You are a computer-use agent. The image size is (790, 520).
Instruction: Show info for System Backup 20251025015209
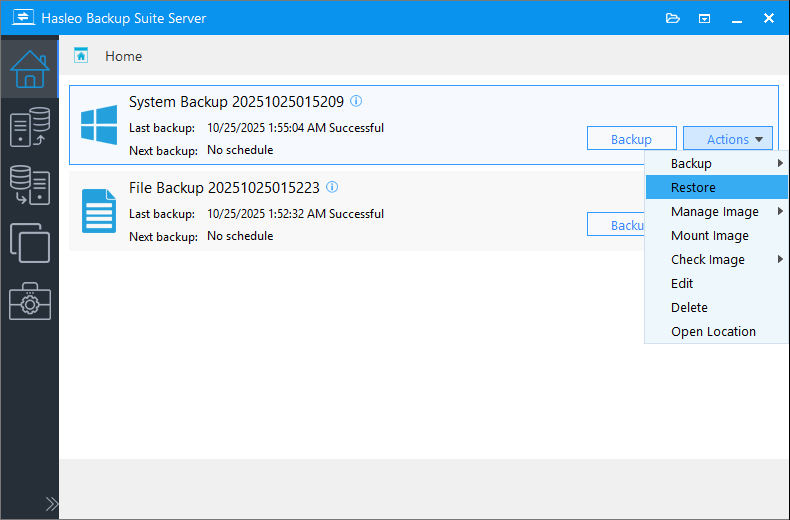[356, 101]
